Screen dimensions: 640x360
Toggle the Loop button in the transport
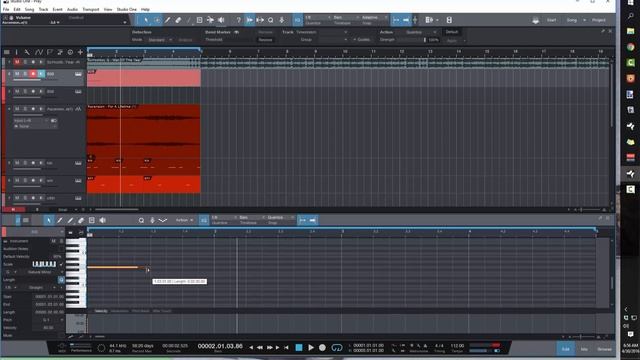(337, 347)
